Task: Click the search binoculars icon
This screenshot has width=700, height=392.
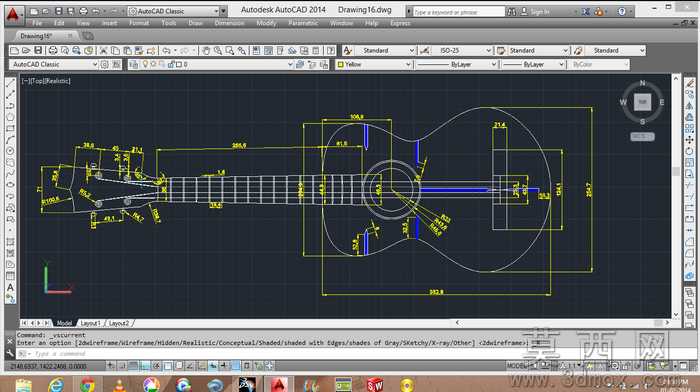Action: click(x=512, y=12)
